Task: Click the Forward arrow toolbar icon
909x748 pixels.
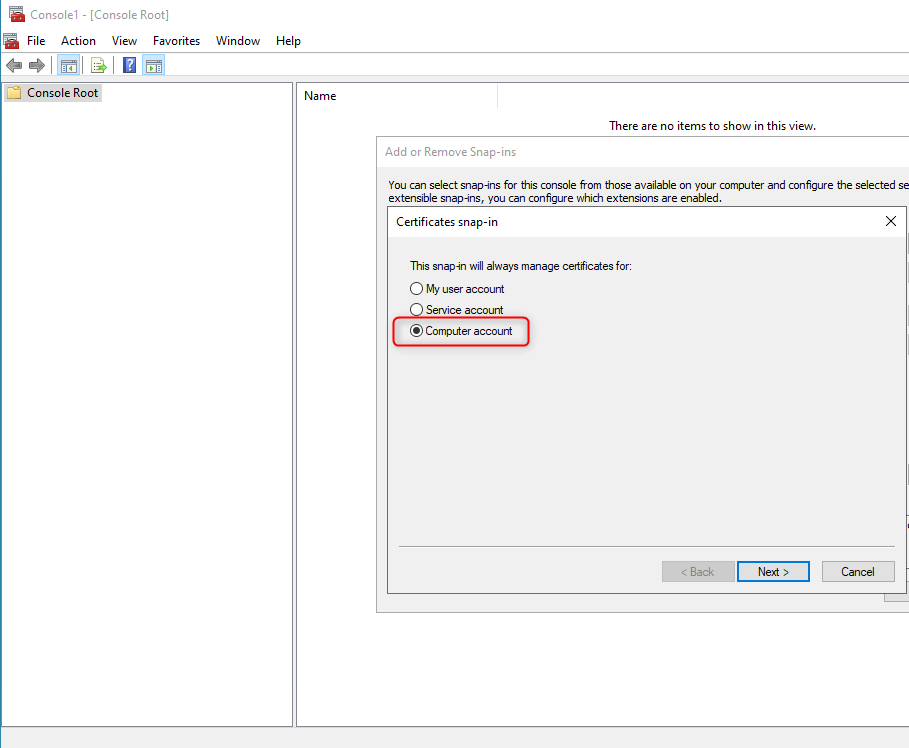Action: [37, 66]
